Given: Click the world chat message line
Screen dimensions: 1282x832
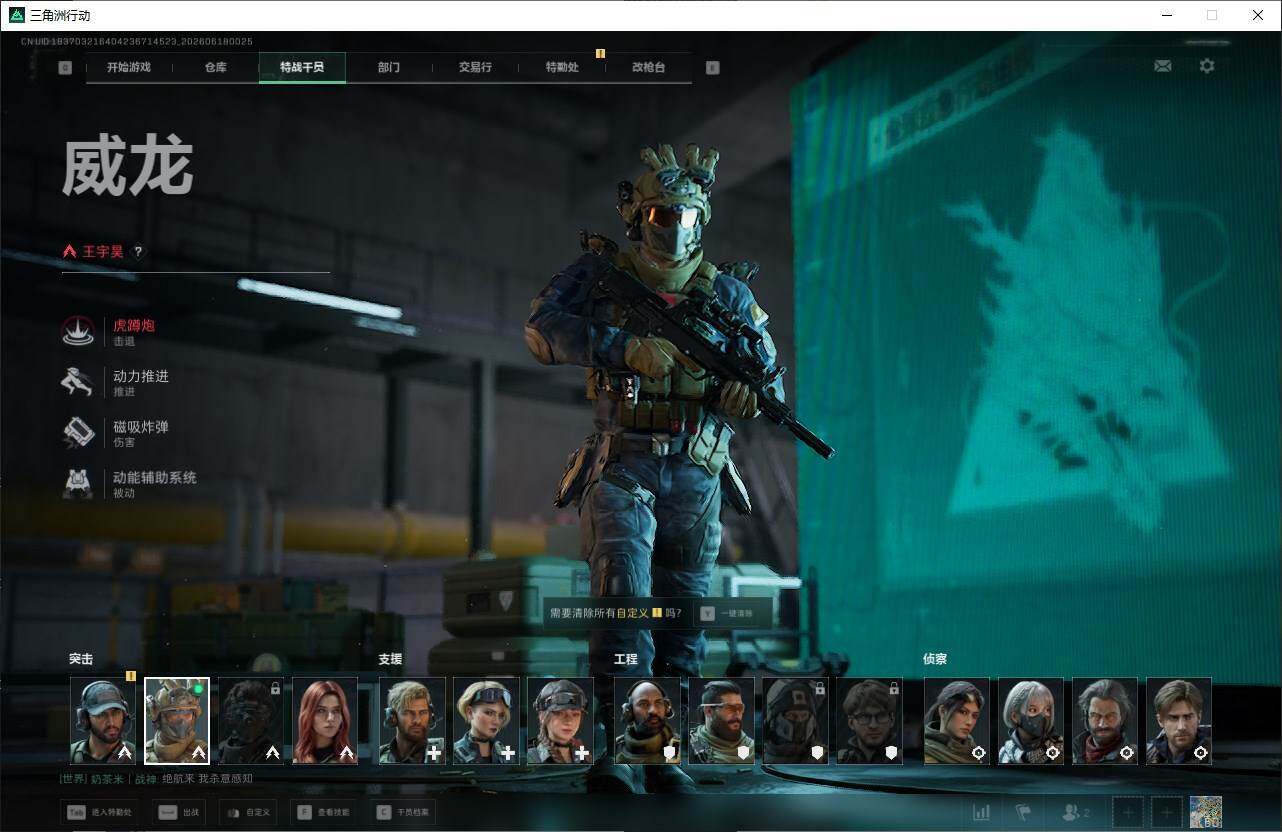Looking at the screenshot, I should coord(155,779).
